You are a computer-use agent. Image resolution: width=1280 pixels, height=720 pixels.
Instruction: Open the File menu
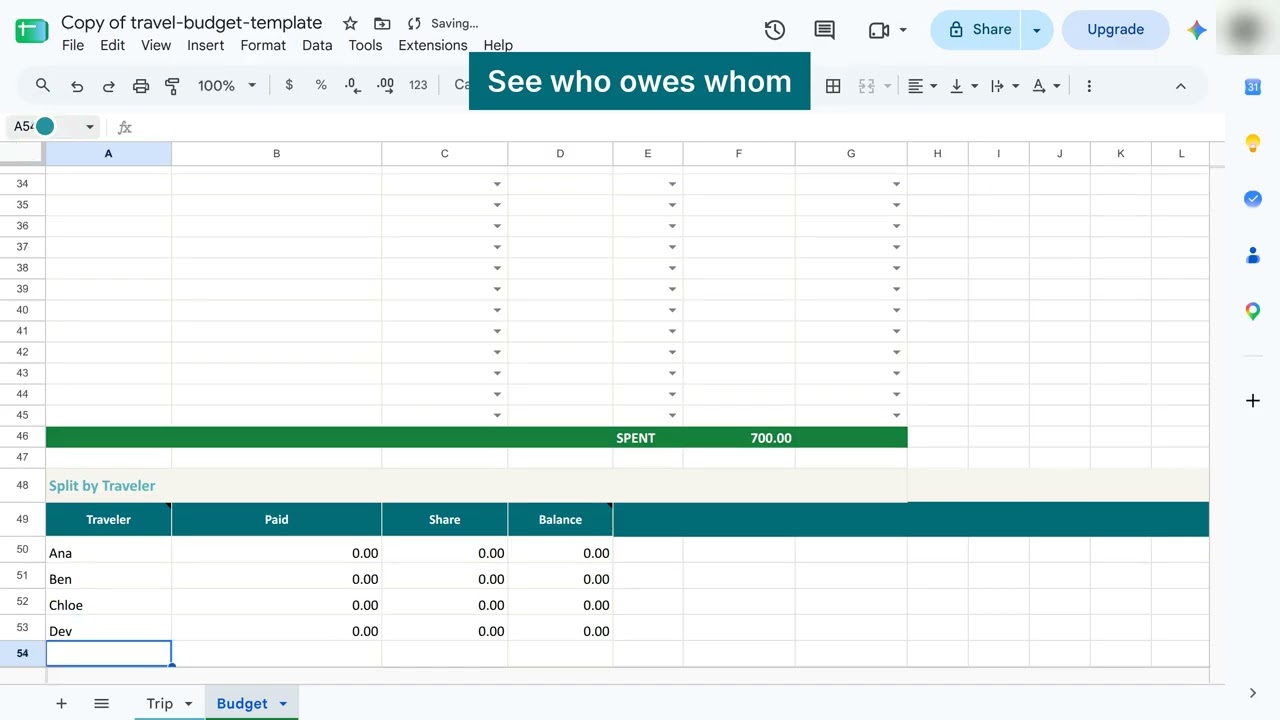point(73,45)
